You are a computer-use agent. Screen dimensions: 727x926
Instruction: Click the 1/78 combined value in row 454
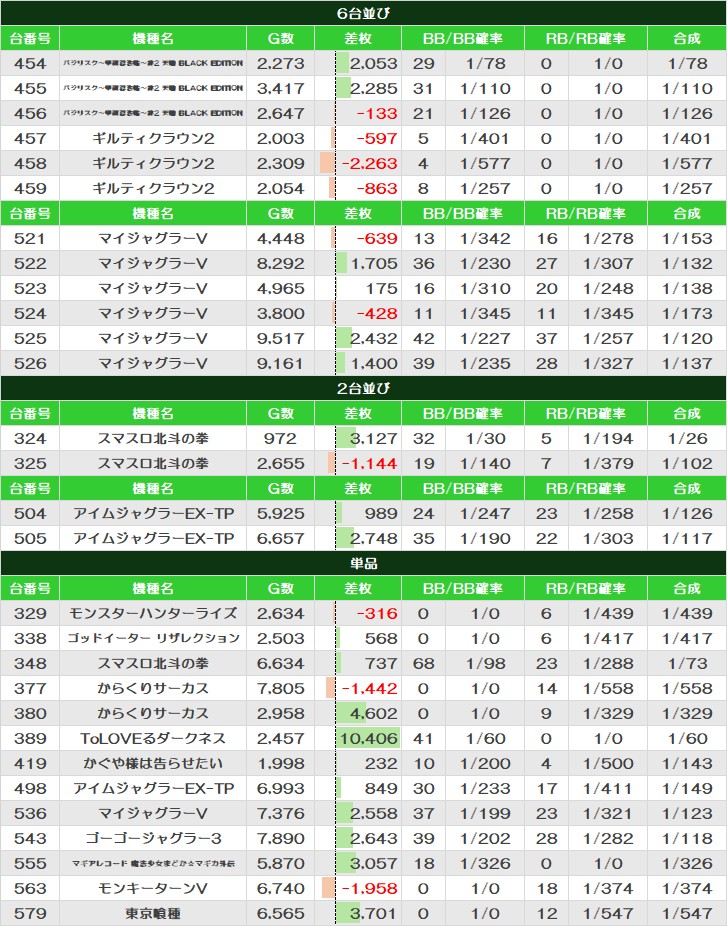click(687, 63)
